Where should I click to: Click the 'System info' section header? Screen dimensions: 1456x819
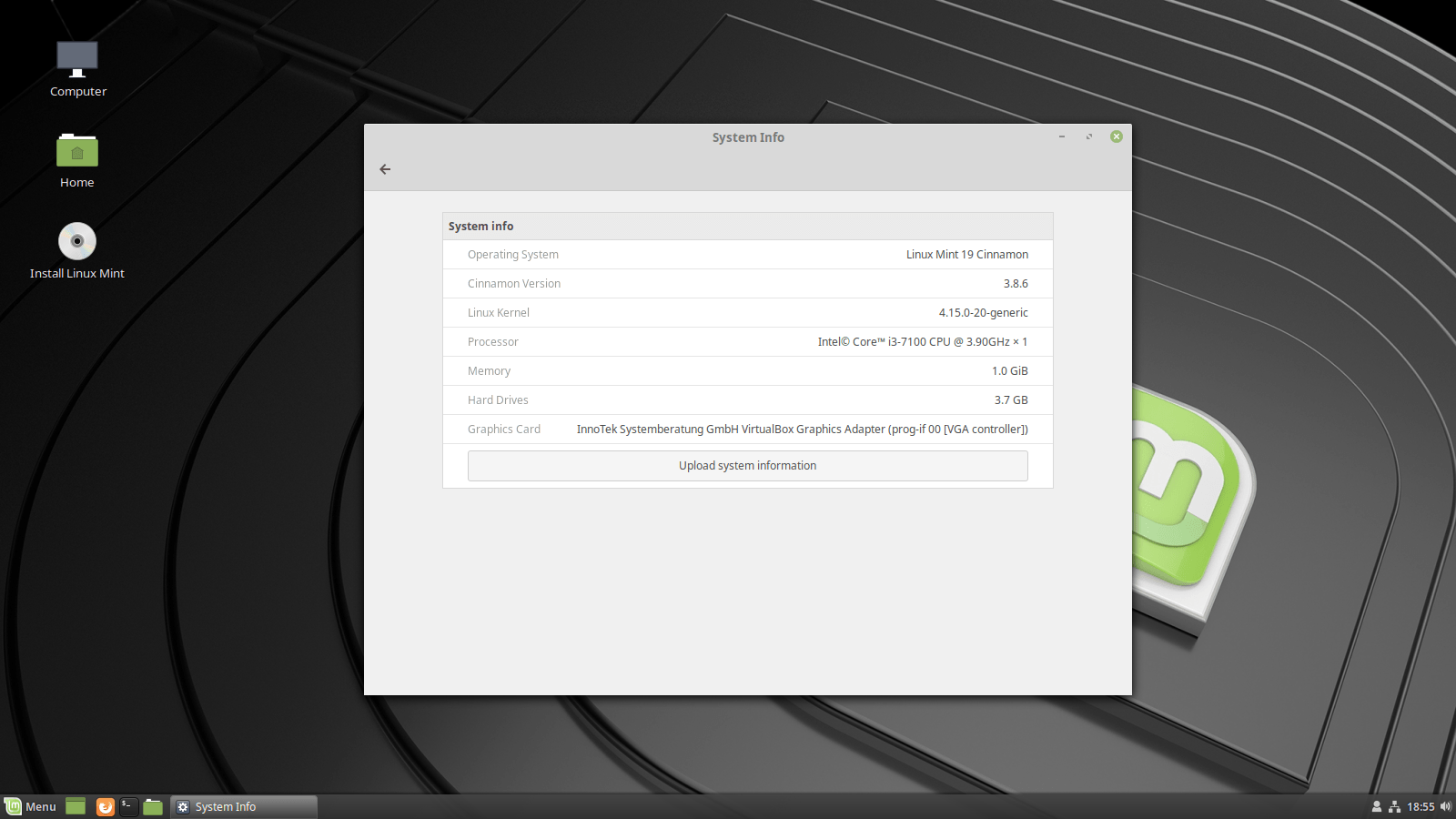pyautogui.click(x=481, y=227)
